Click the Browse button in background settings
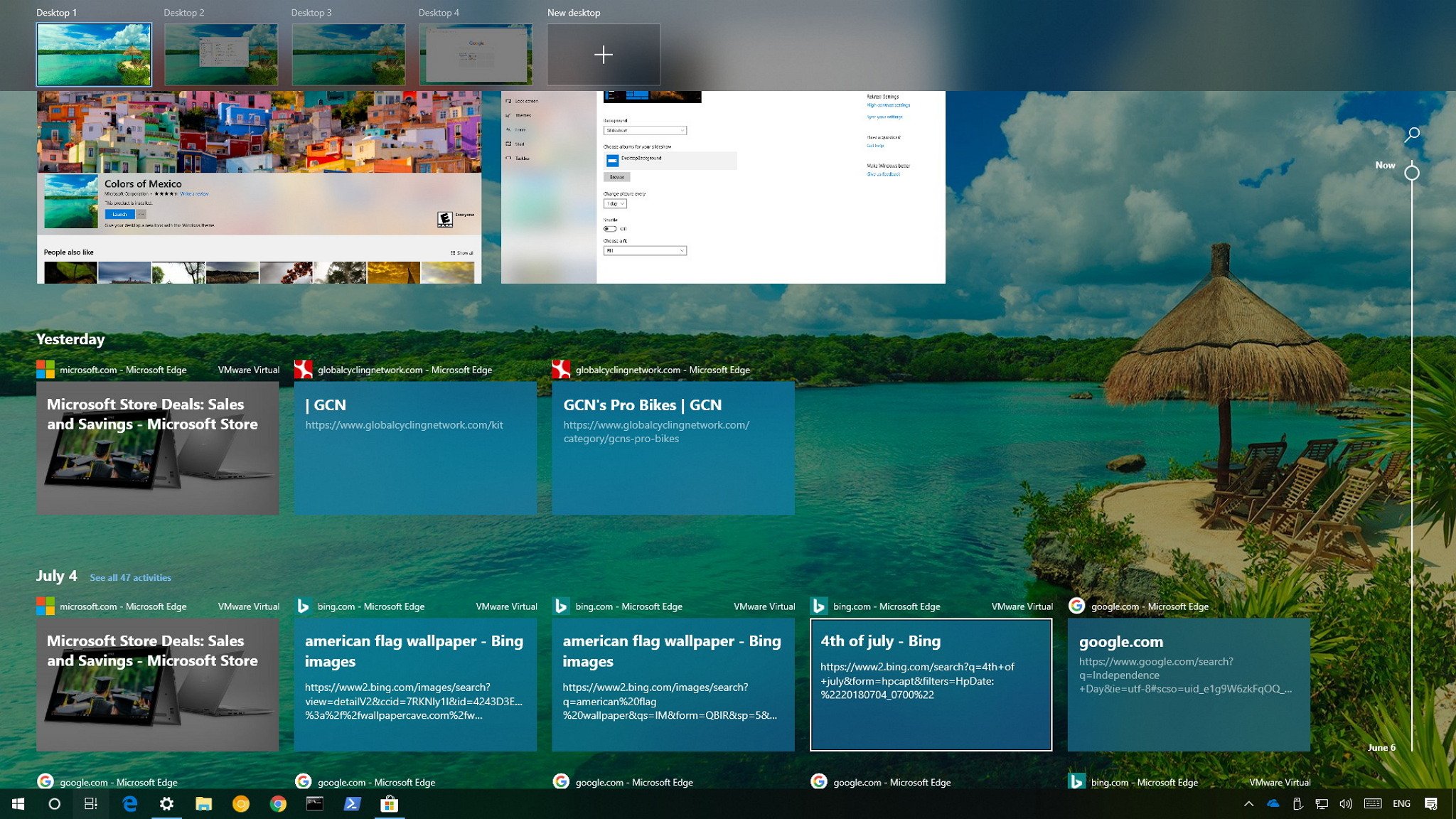The image size is (1456, 819). coord(617,177)
